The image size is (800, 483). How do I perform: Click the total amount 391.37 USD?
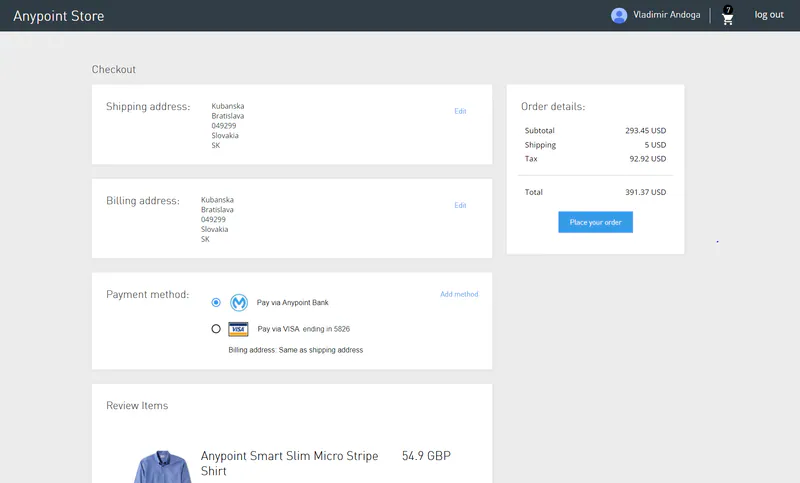pos(645,192)
